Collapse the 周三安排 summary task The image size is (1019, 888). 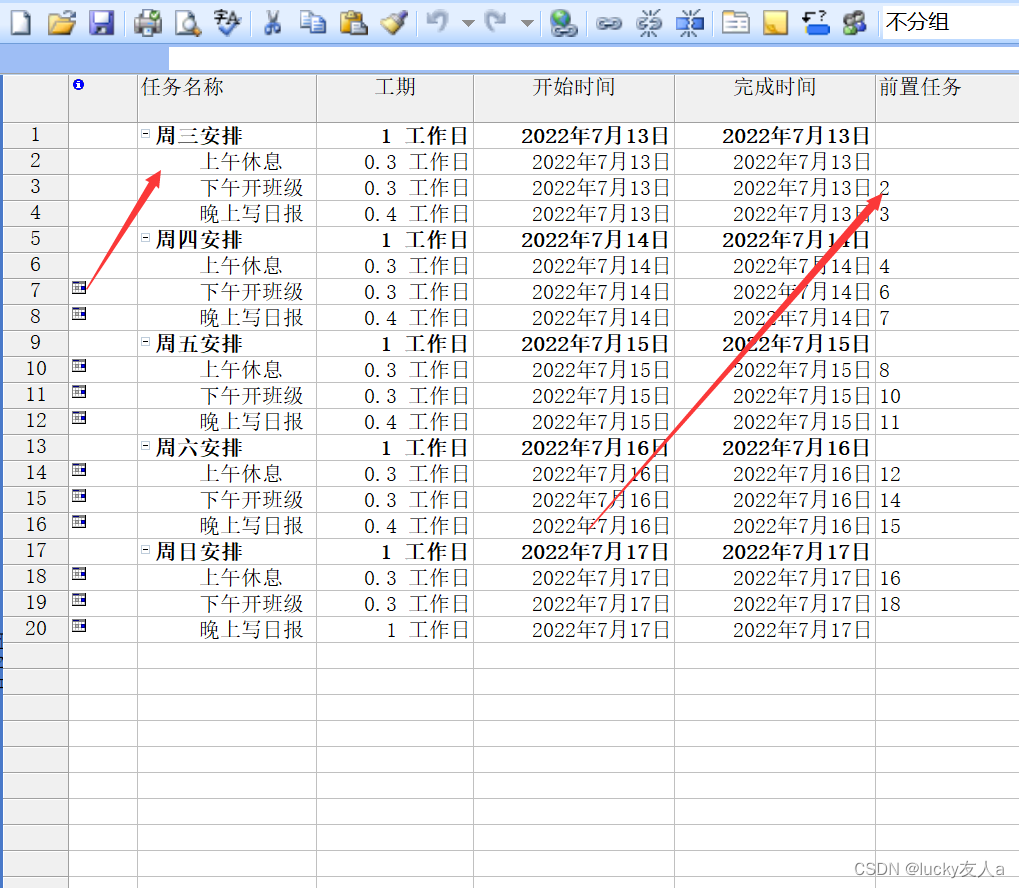(146, 134)
